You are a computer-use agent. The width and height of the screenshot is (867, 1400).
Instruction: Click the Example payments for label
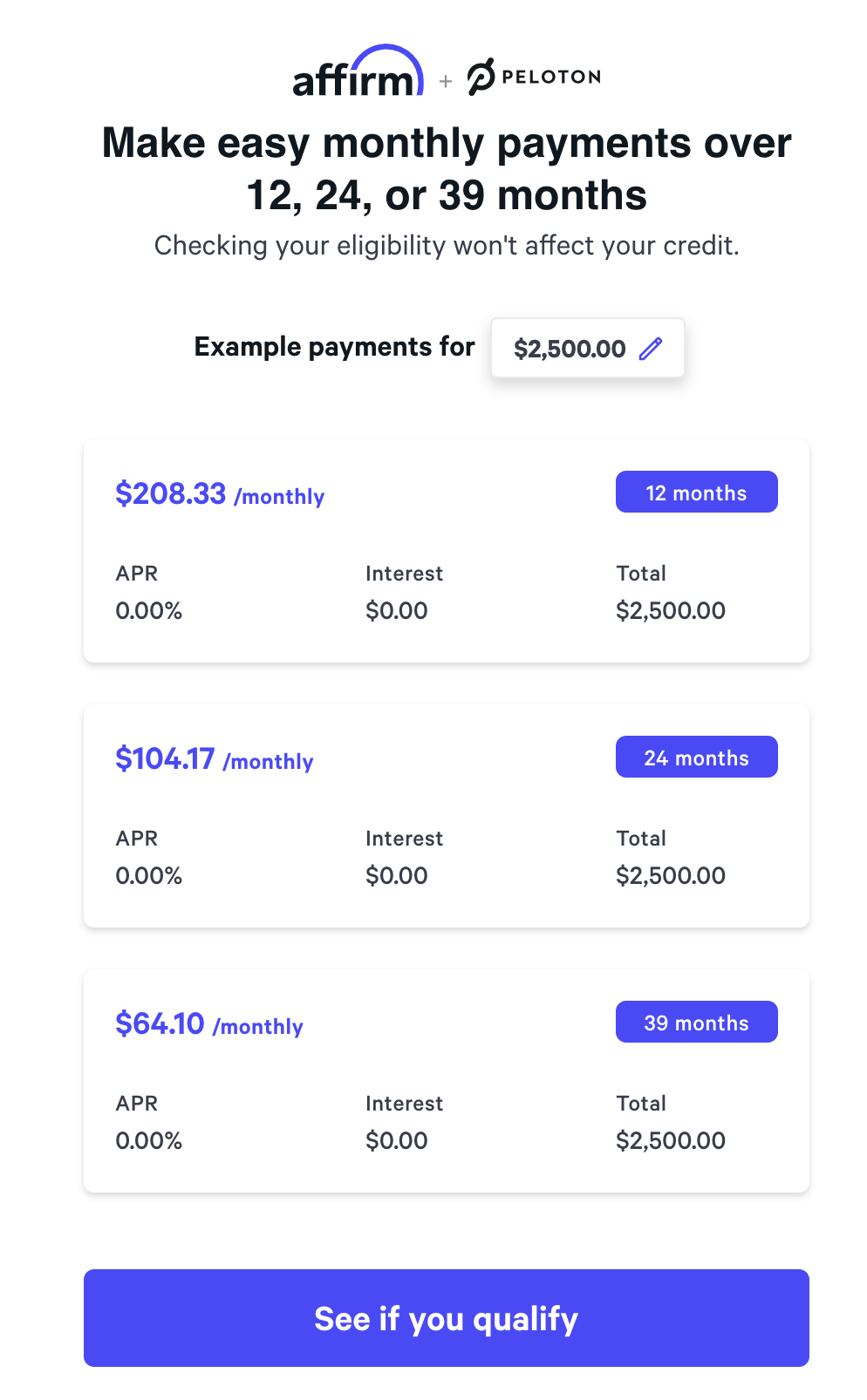click(x=334, y=347)
